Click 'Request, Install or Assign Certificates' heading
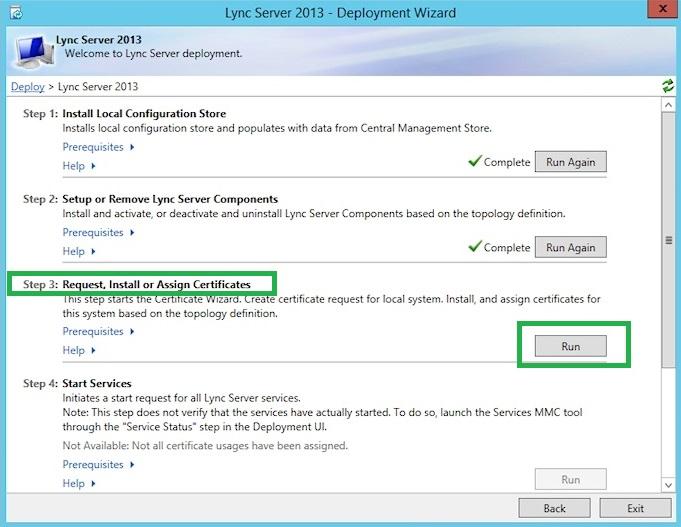 click(x=156, y=285)
